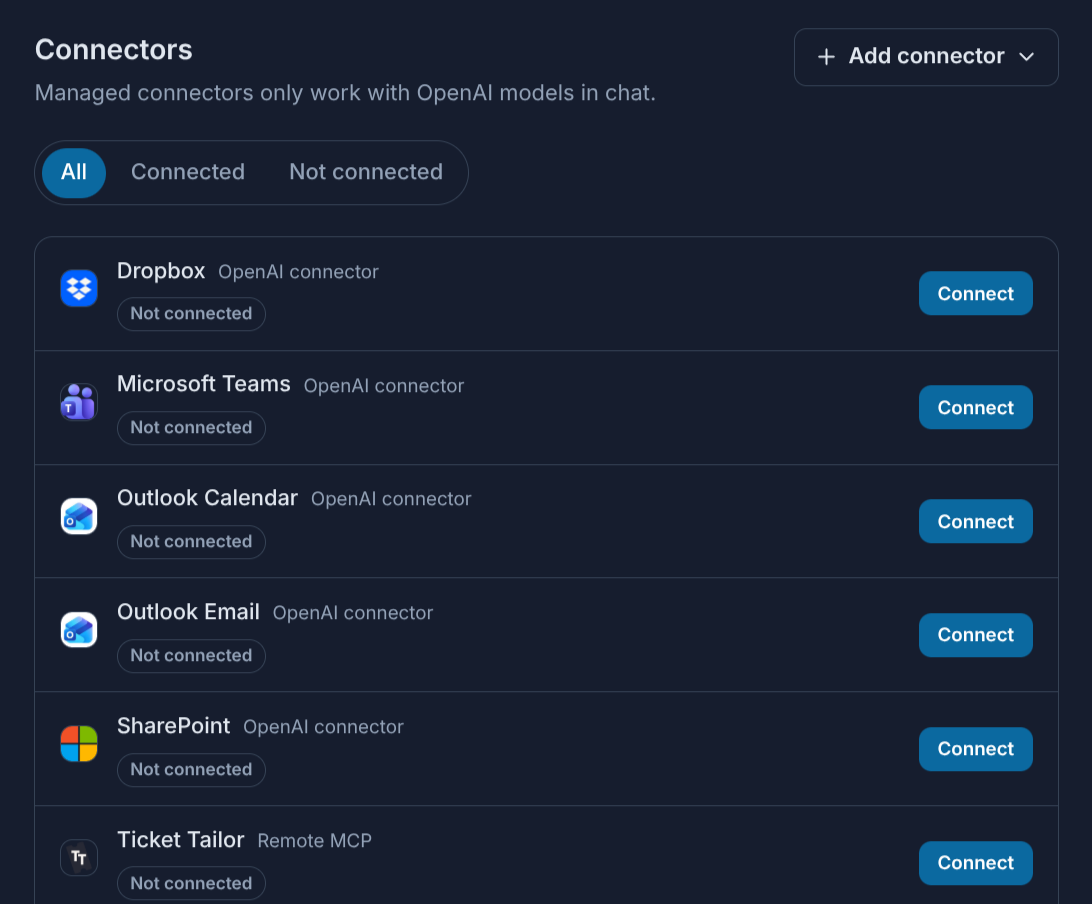Screen dimensions: 1092x904
Task: Click the Microsoft Teams logo icon
Action: [x=79, y=402]
